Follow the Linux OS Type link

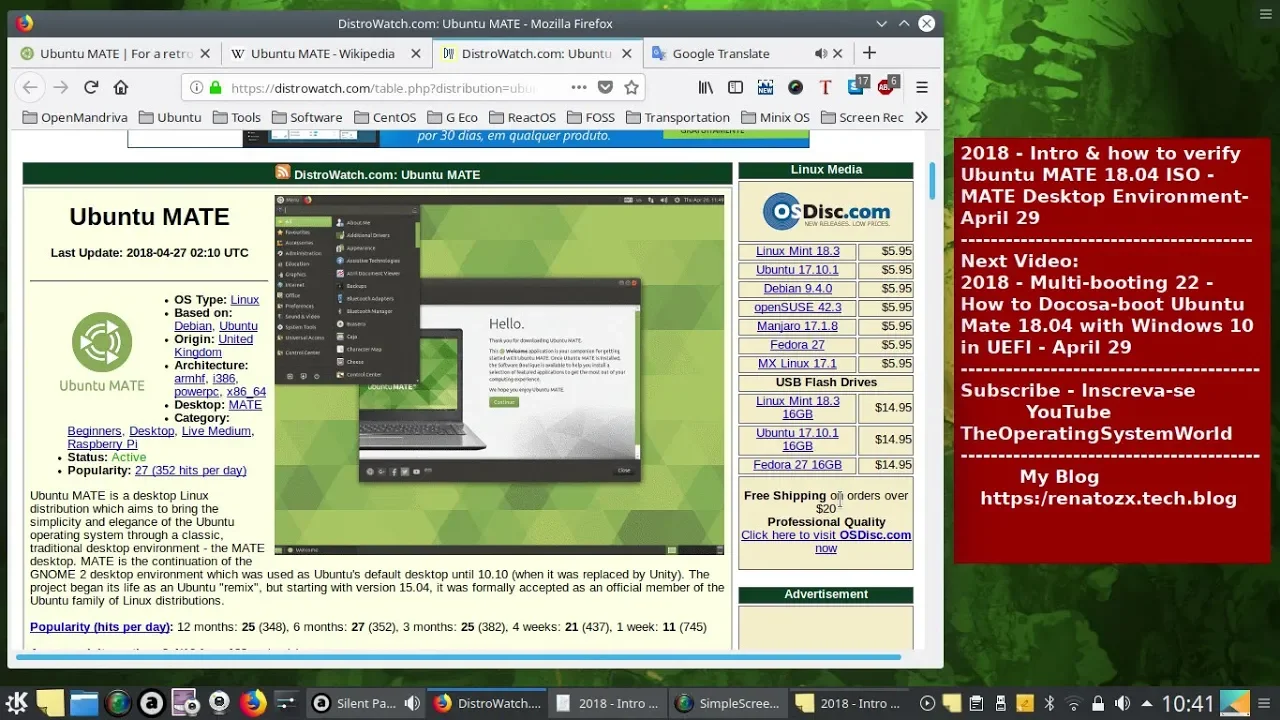[245, 299]
